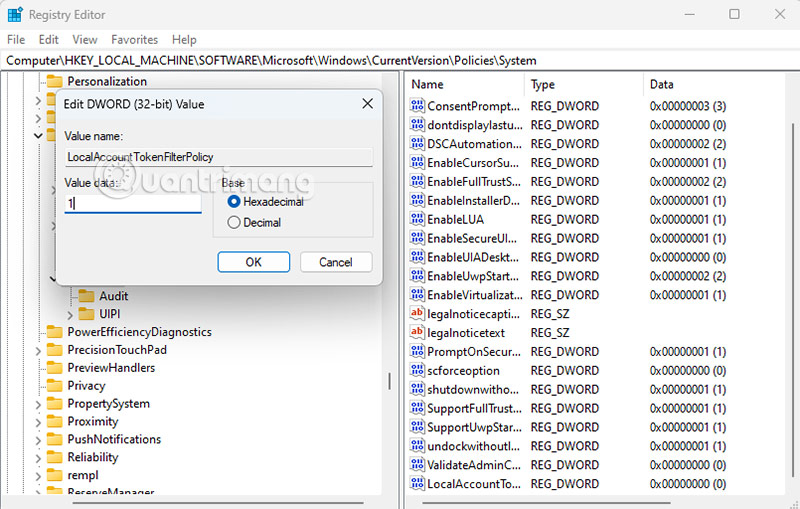The width and height of the screenshot is (800, 509).
Task: Open the View menu
Action: [x=85, y=40]
